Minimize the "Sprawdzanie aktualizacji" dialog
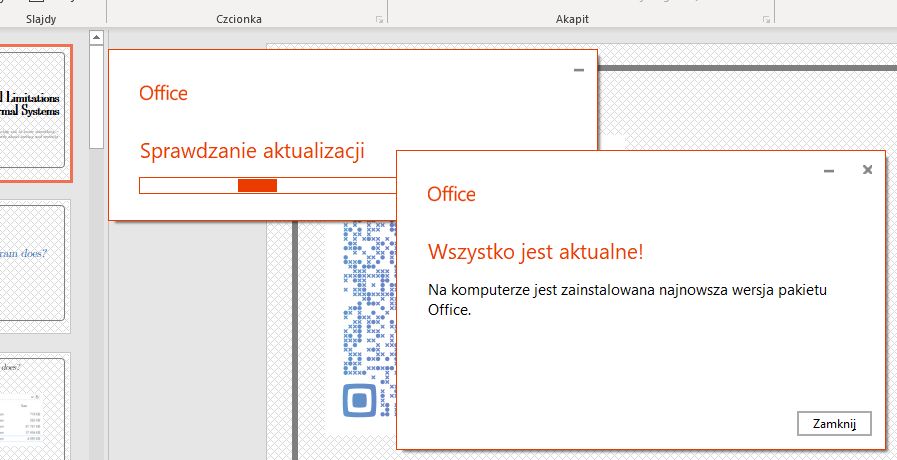 point(579,70)
